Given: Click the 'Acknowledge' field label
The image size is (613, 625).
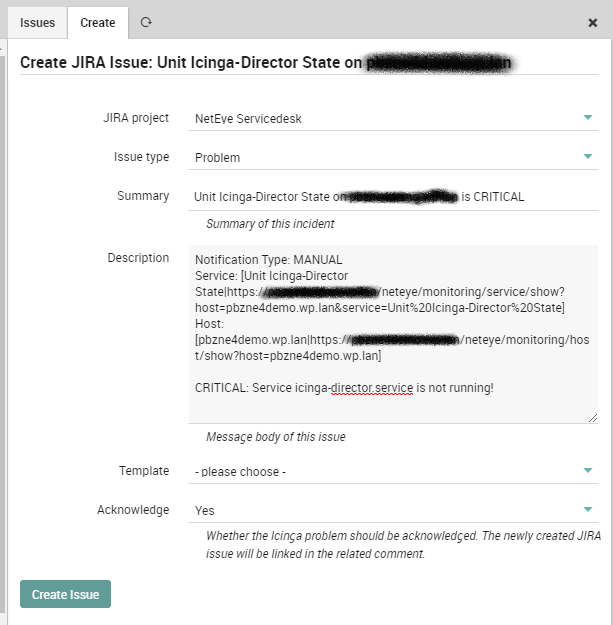Looking at the screenshot, I should coord(133,510).
